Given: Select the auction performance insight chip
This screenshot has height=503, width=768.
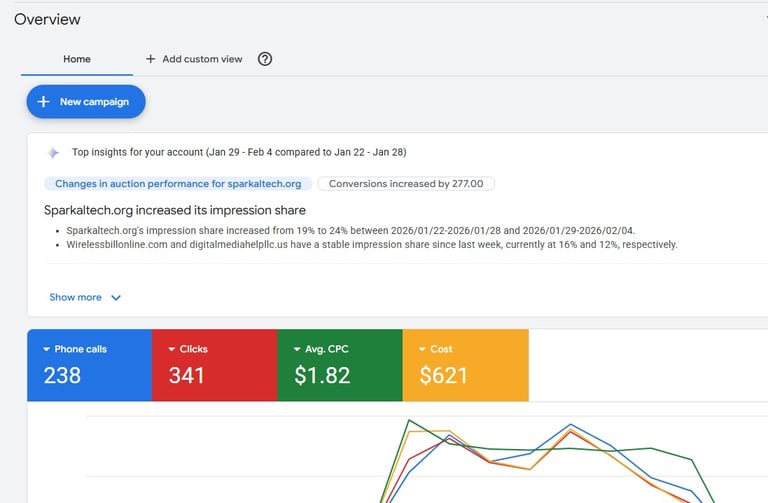Looking at the screenshot, I should point(178,184).
